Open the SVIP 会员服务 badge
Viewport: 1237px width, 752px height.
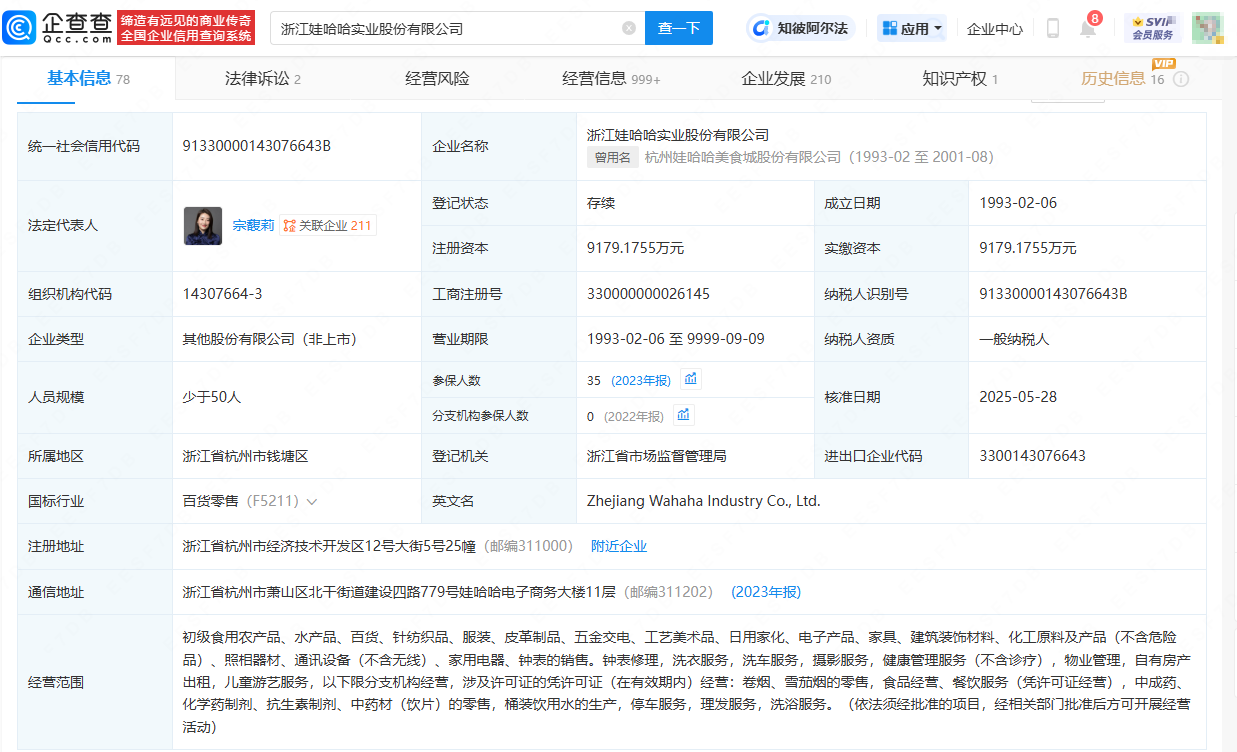[x=1153, y=28]
